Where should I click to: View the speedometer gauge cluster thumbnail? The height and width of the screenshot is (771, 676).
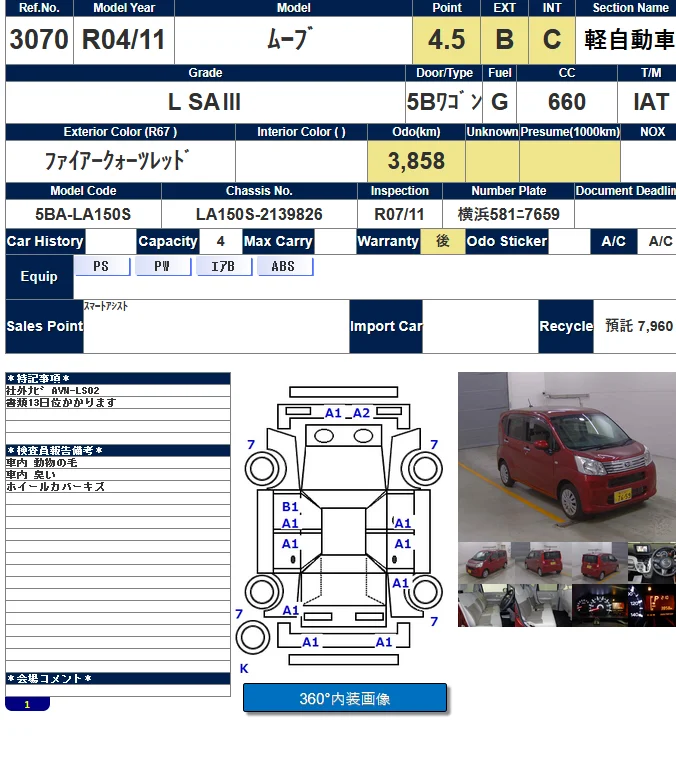pos(599,606)
